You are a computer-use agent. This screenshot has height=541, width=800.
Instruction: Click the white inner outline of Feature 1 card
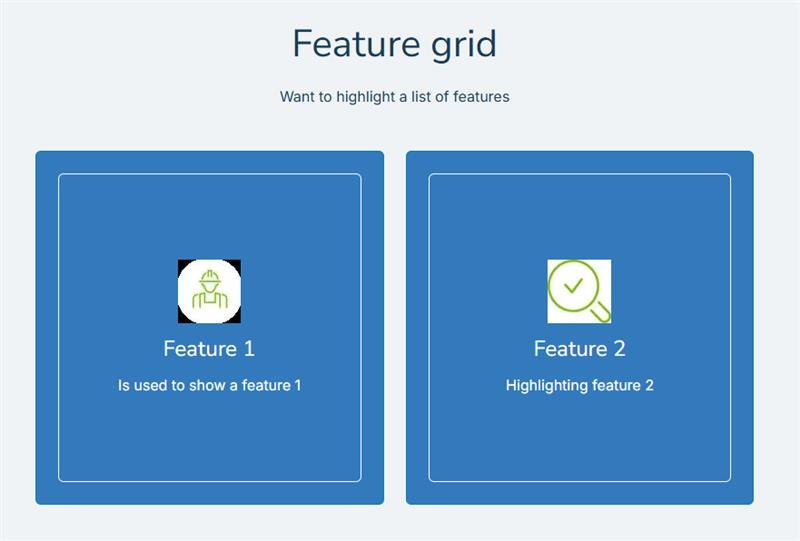tap(210, 174)
